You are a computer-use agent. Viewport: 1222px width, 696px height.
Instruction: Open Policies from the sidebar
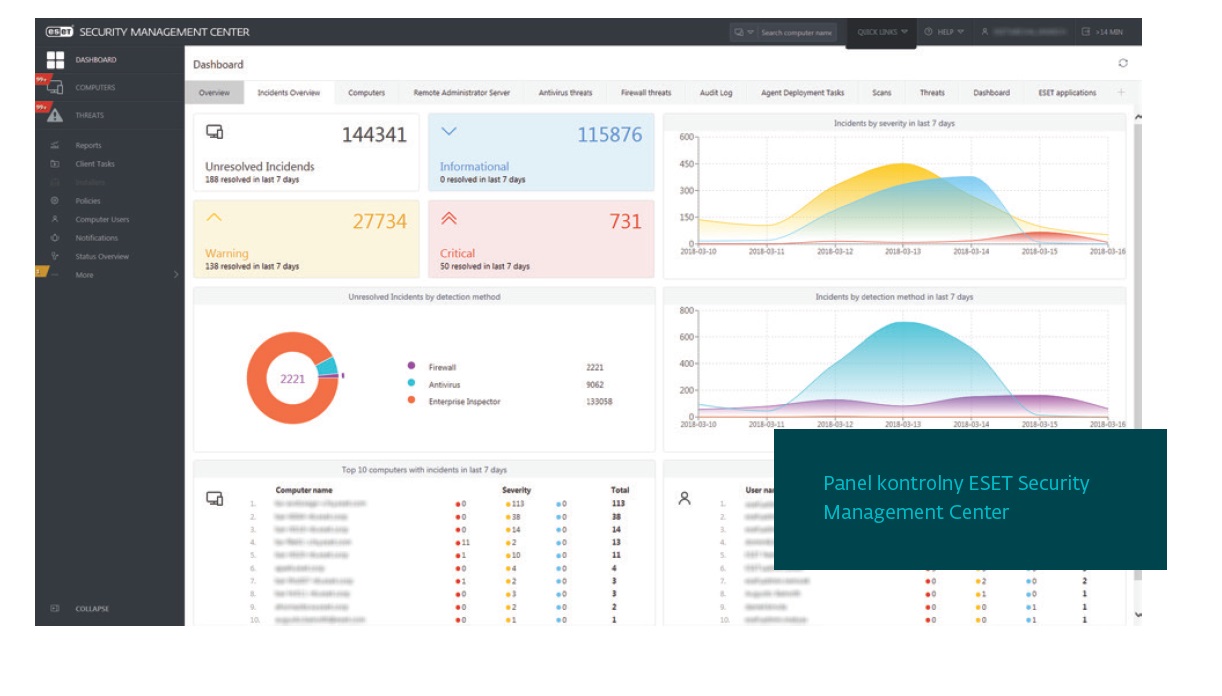point(88,201)
